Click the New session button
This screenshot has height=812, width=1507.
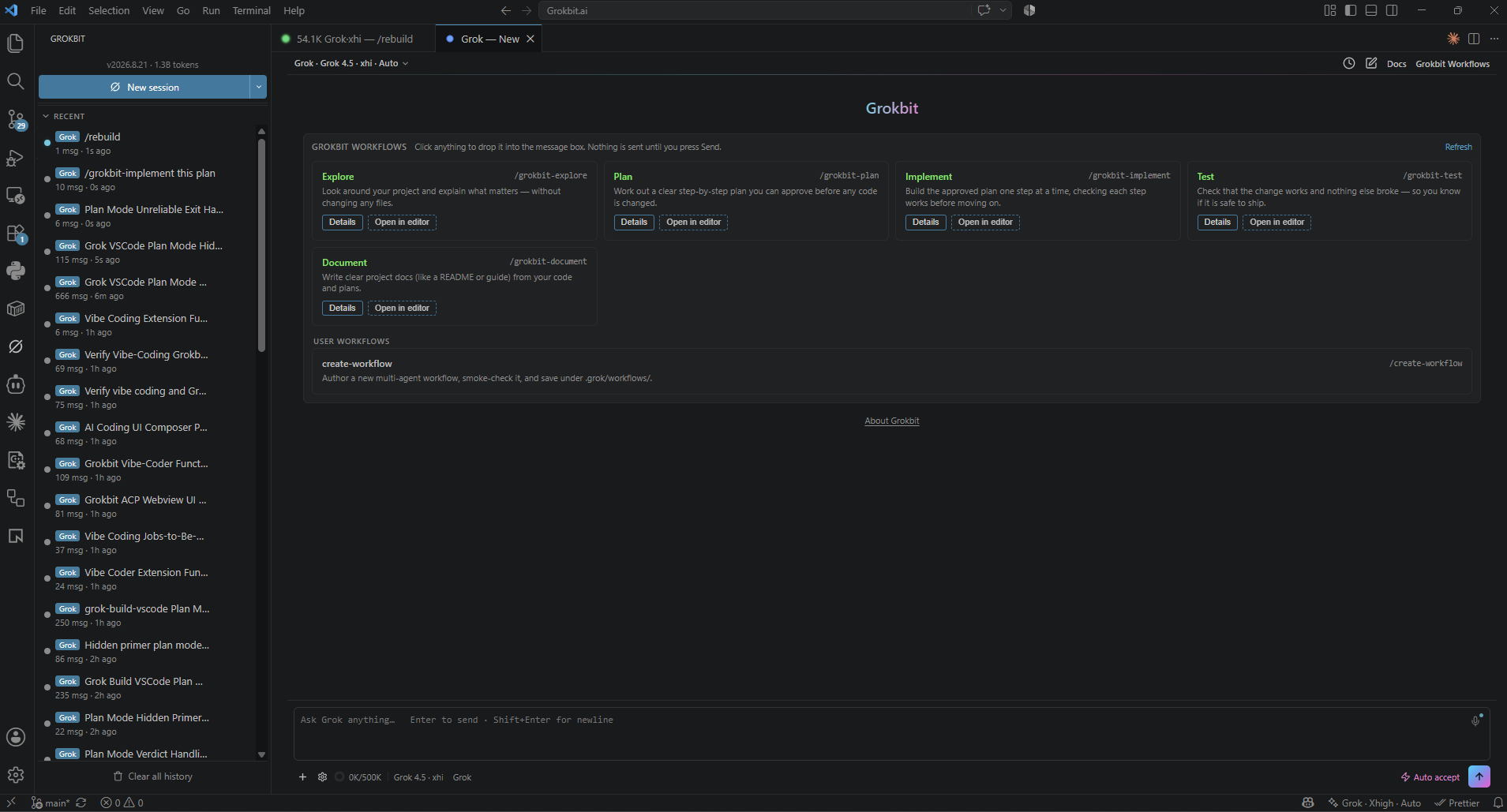click(144, 87)
